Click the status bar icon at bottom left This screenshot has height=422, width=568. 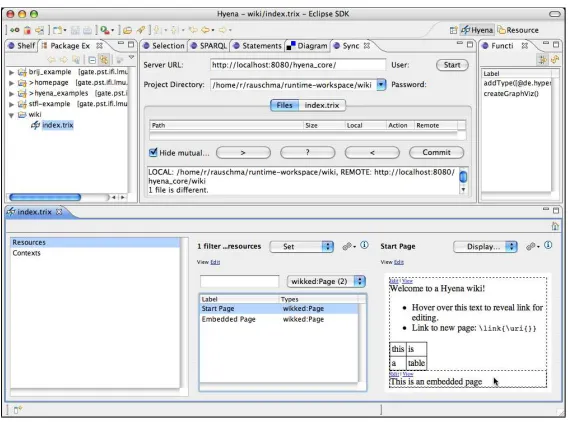click(x=18, y=410)
